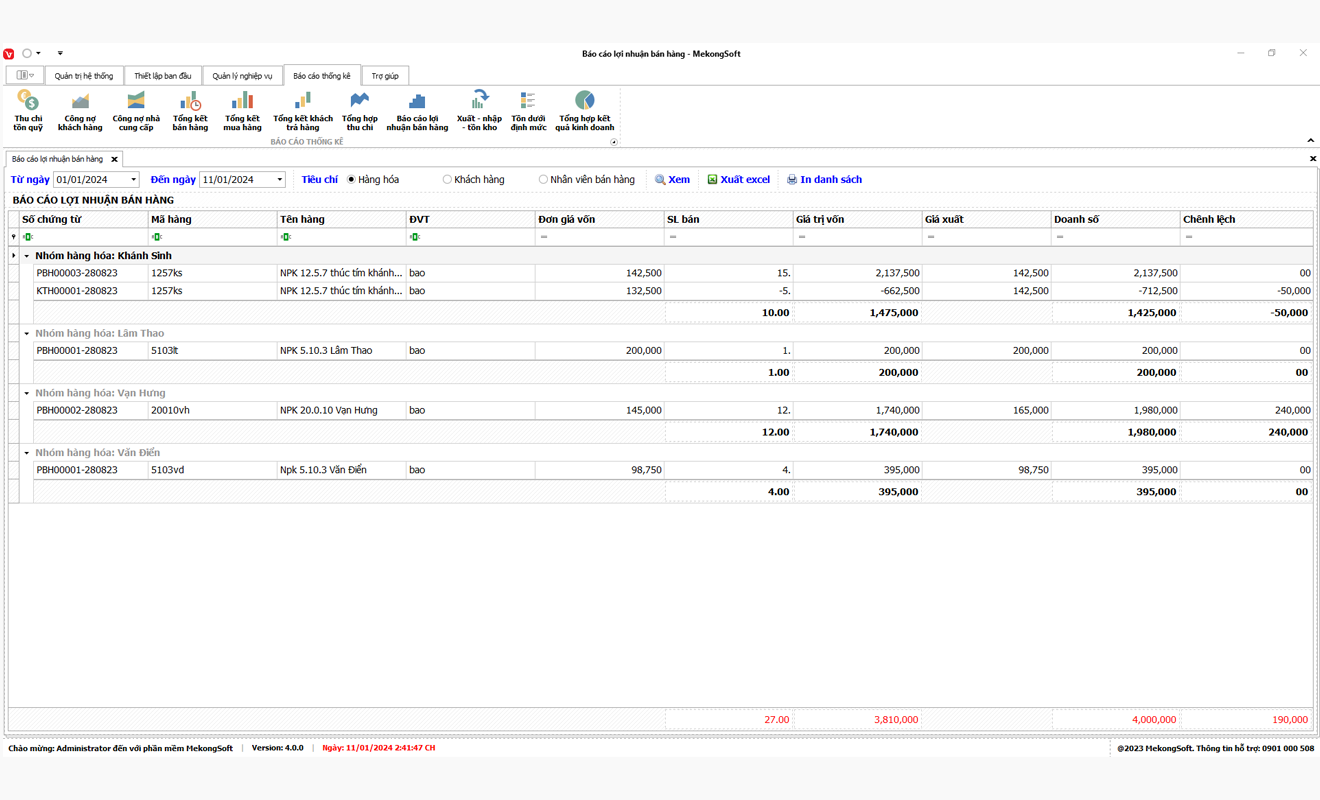The width and height of the screenshot is (1320, 800).
Task: Switch to Quản trị hệ thống tab
Action: pos(84,76)
